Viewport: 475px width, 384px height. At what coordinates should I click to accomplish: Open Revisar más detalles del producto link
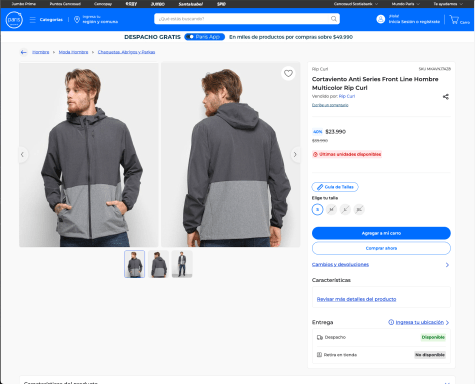pos(356,299)
